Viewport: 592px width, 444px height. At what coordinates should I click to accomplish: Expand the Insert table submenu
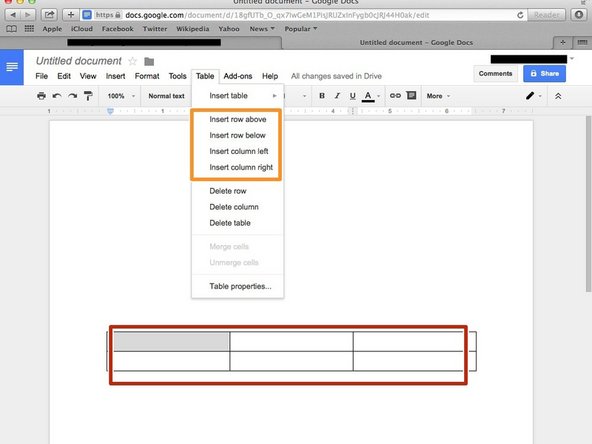(237, 96)
